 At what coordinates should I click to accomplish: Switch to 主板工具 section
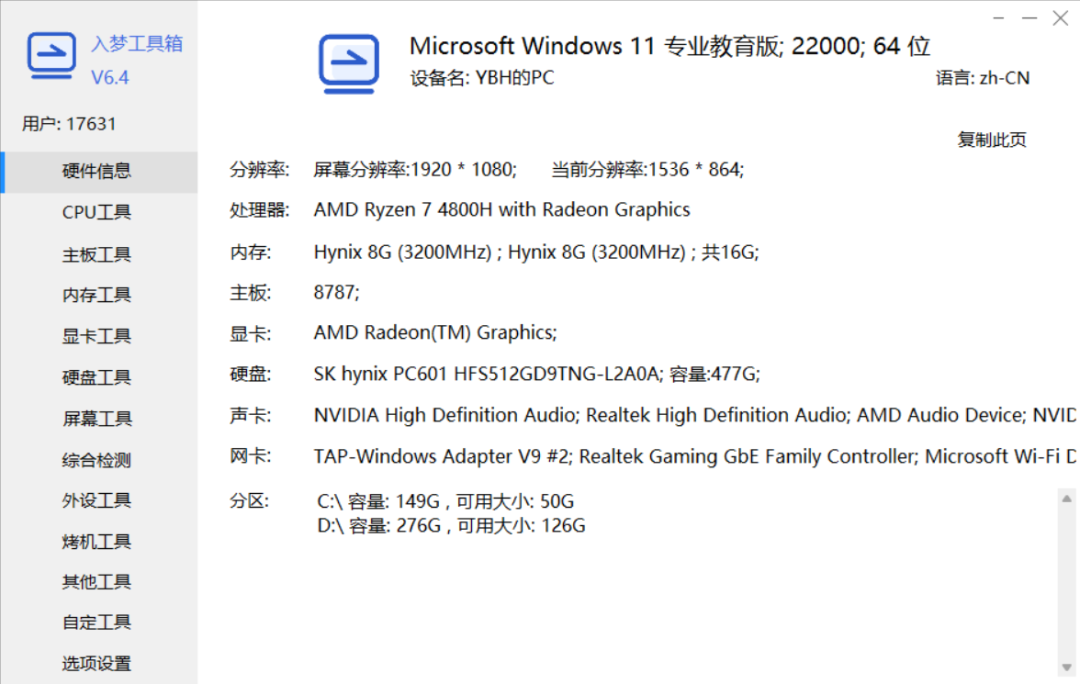point(96,255)
